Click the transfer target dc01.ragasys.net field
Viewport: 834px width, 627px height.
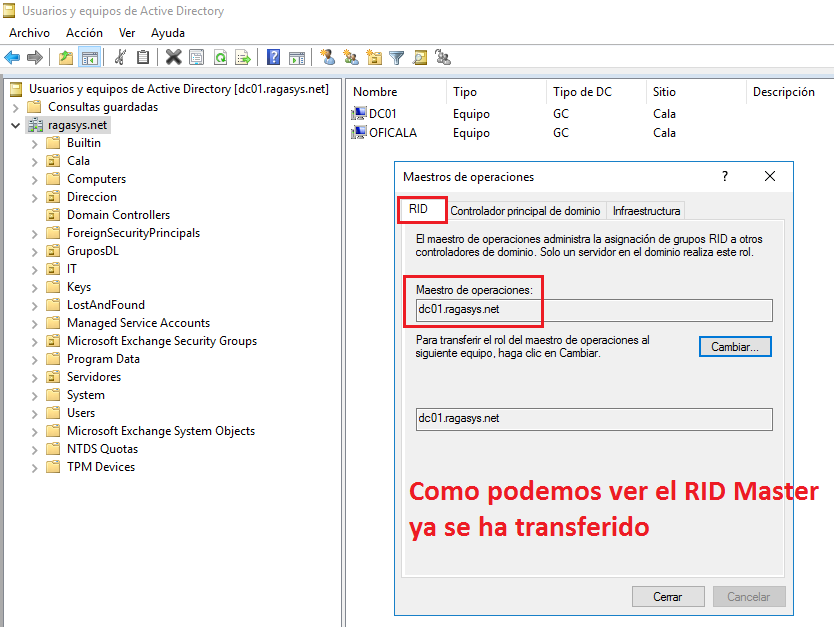pos(594,419)
